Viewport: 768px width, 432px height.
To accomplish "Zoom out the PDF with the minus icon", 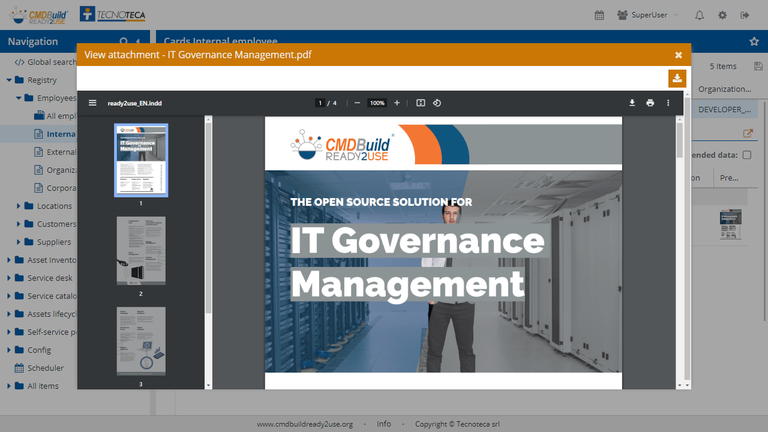I will [x=357, y=103].
